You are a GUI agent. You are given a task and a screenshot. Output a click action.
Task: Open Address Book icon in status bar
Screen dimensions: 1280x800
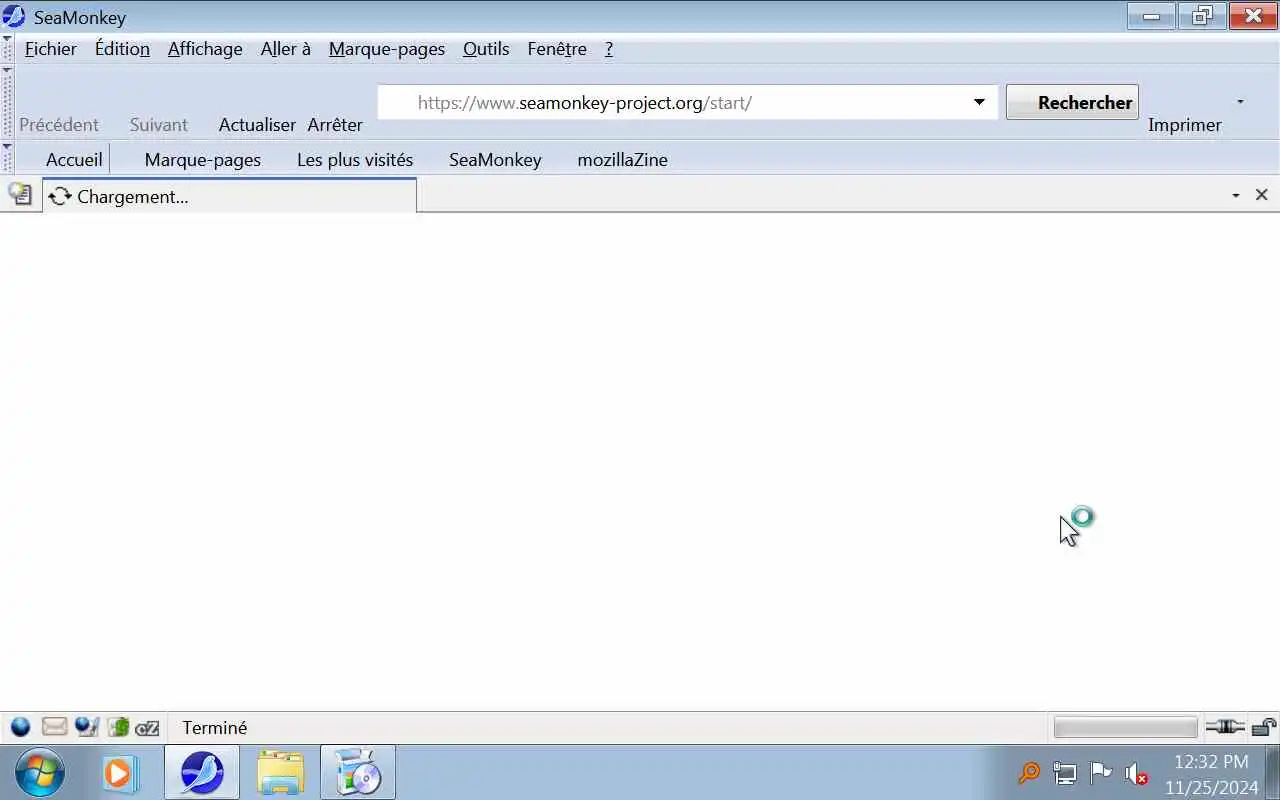coord(119,727)
